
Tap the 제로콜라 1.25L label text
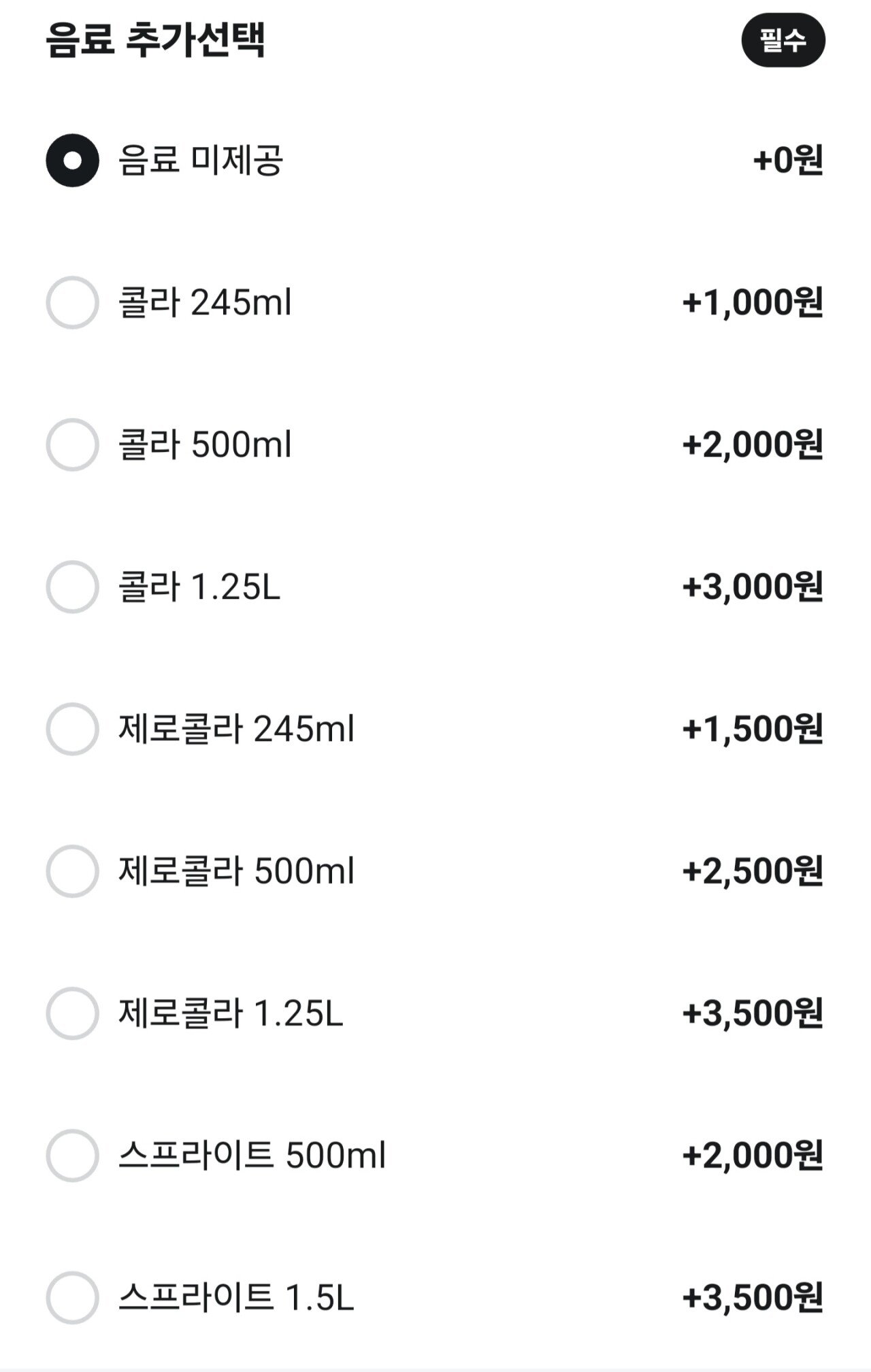231,1013
